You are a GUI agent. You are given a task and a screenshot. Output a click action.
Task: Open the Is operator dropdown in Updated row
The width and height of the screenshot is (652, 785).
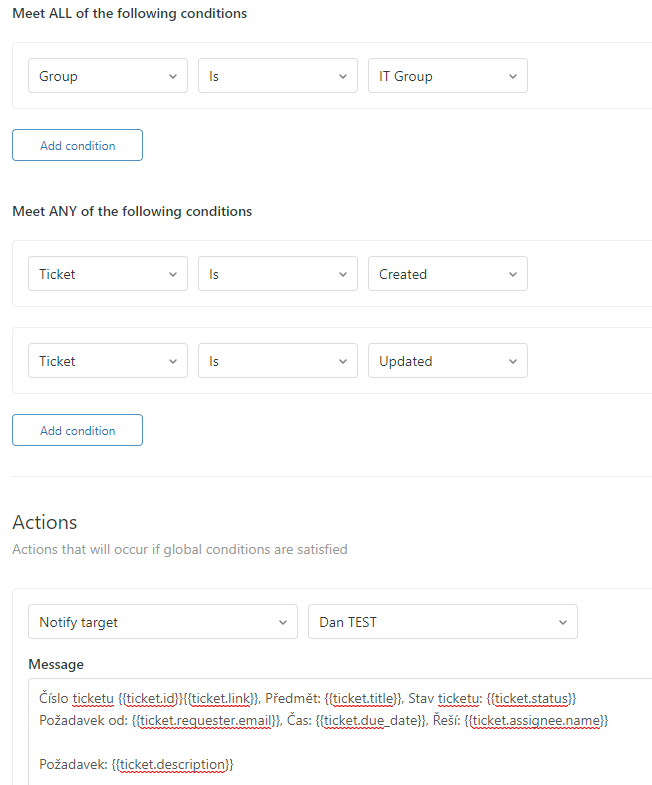pos(277,361)
